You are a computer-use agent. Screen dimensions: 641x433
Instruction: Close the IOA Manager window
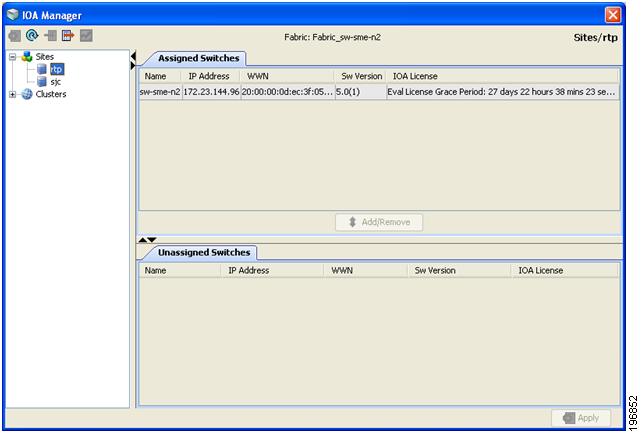(x=613, y=15)
